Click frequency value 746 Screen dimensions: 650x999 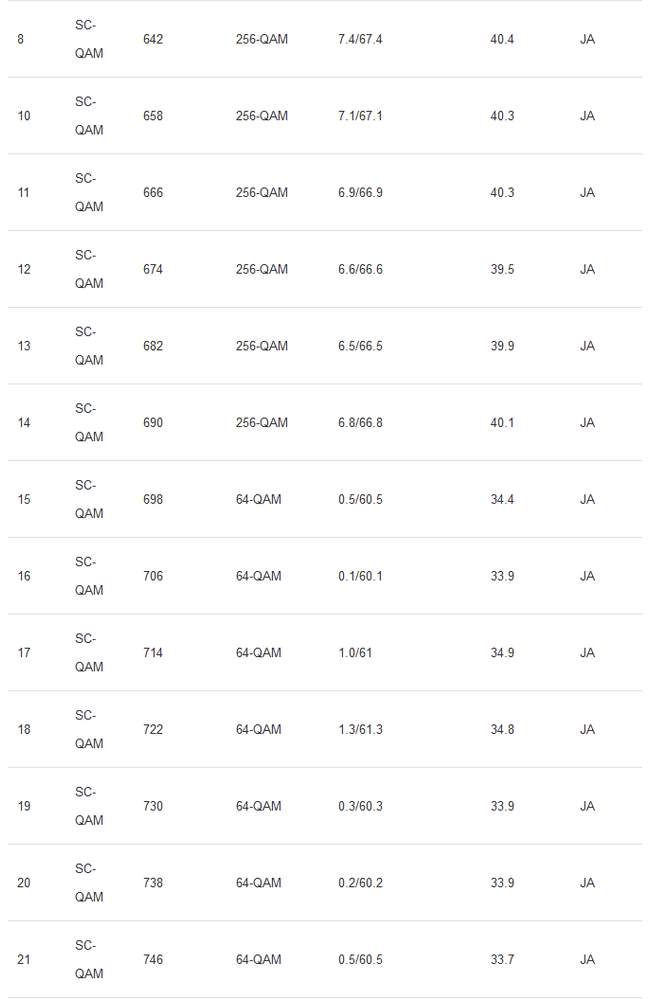pos(153,959)
